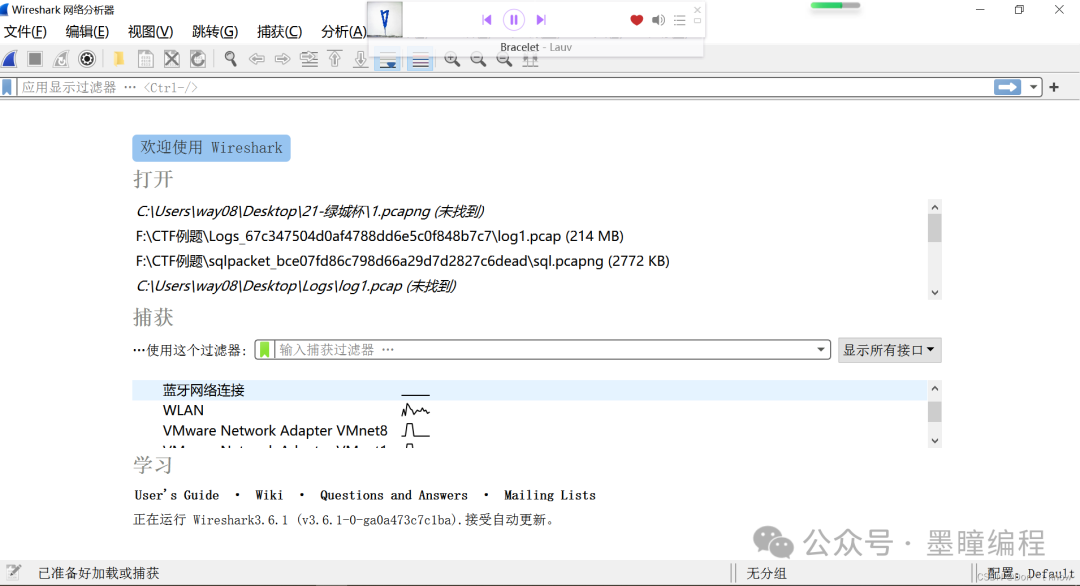This screenshot has height=586, width=1080.
Task: Mute the music player volume
Action: (658, 20)
